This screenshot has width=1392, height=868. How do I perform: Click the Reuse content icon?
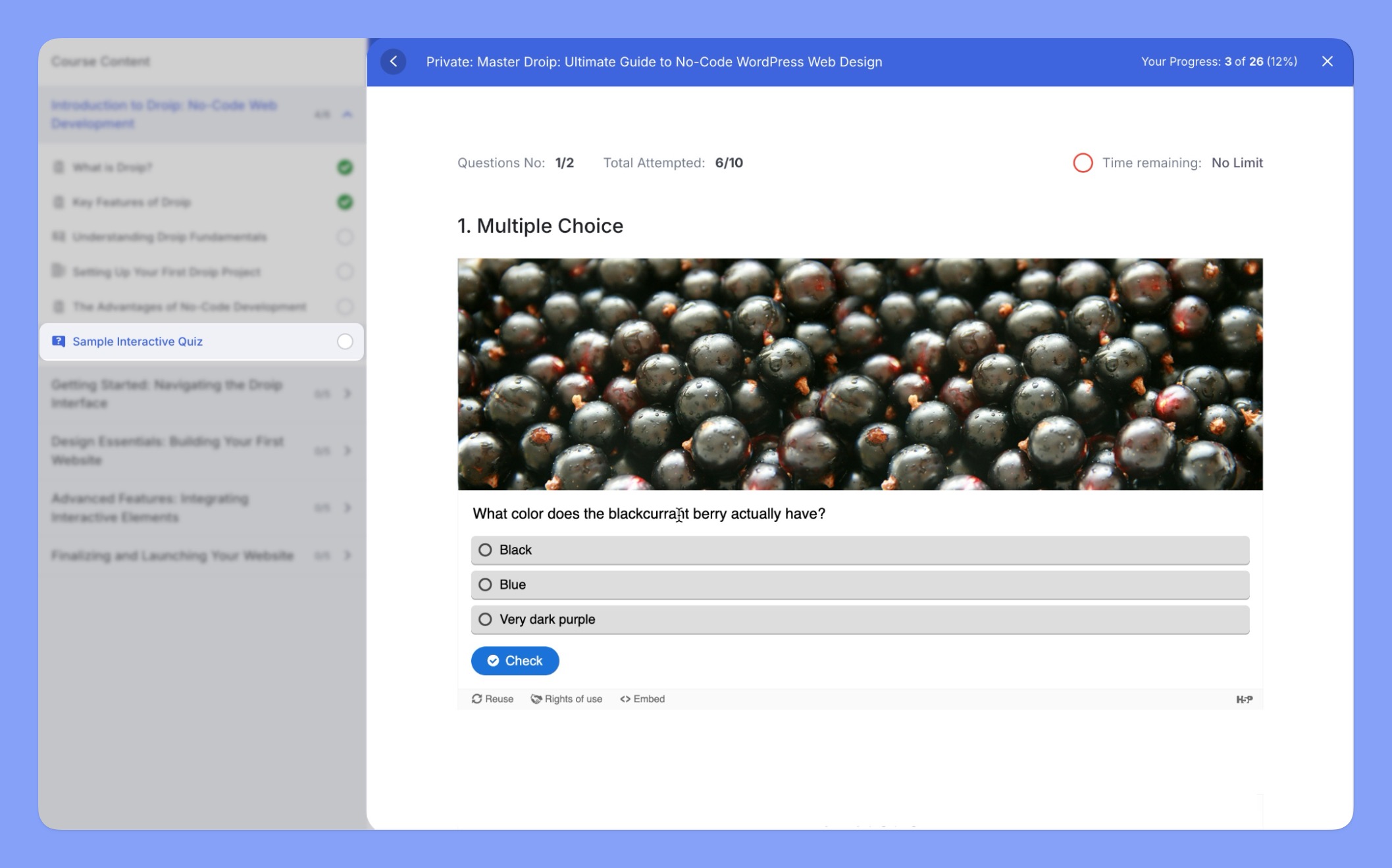click(x=477, y=699)
